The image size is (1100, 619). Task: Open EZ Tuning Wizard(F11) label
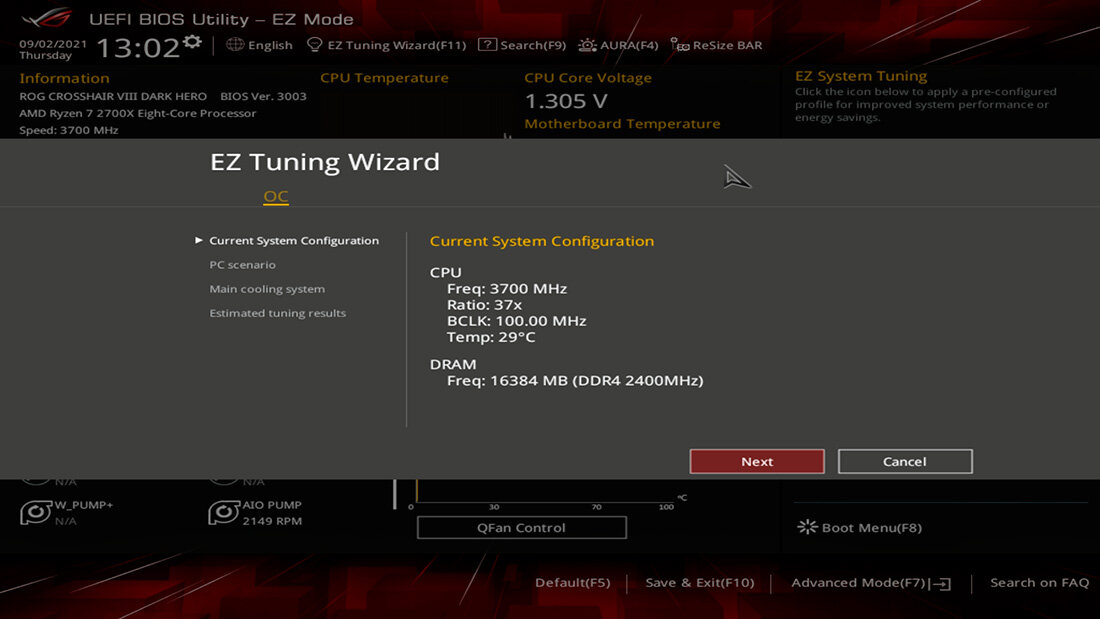coord(396,45)
